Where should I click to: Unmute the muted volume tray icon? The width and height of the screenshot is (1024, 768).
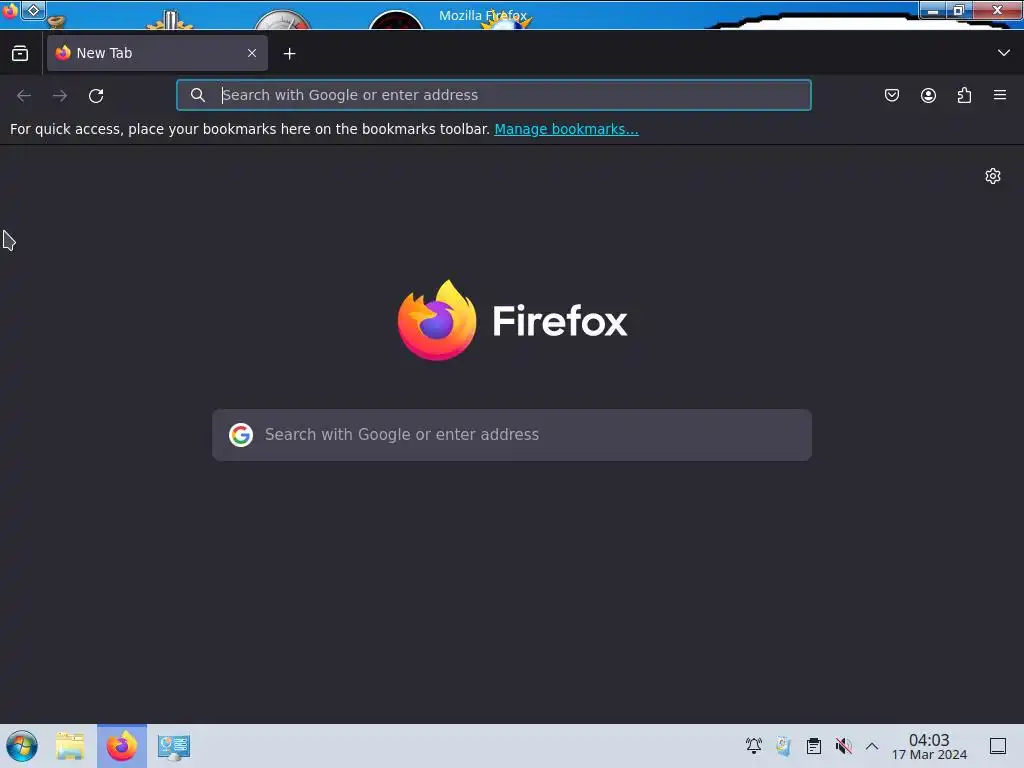tap(843, 746)
